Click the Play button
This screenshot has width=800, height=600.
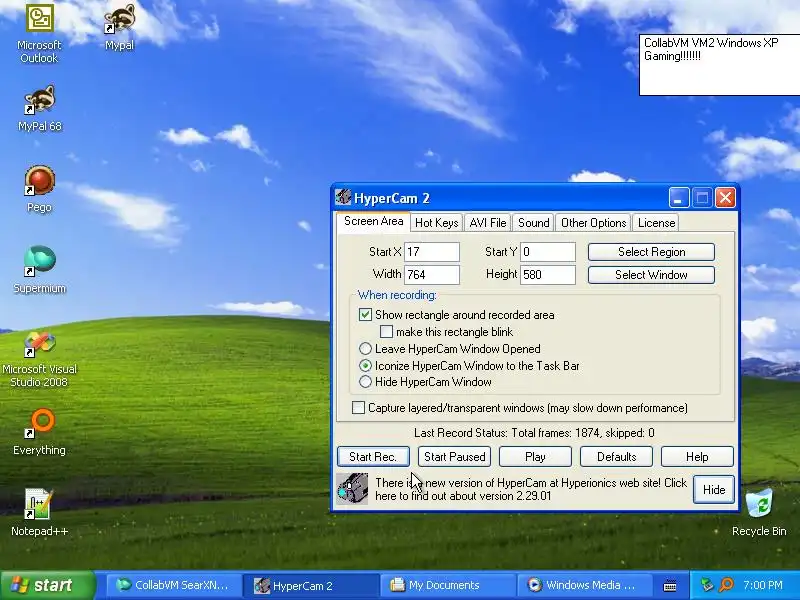click(535, 457)
